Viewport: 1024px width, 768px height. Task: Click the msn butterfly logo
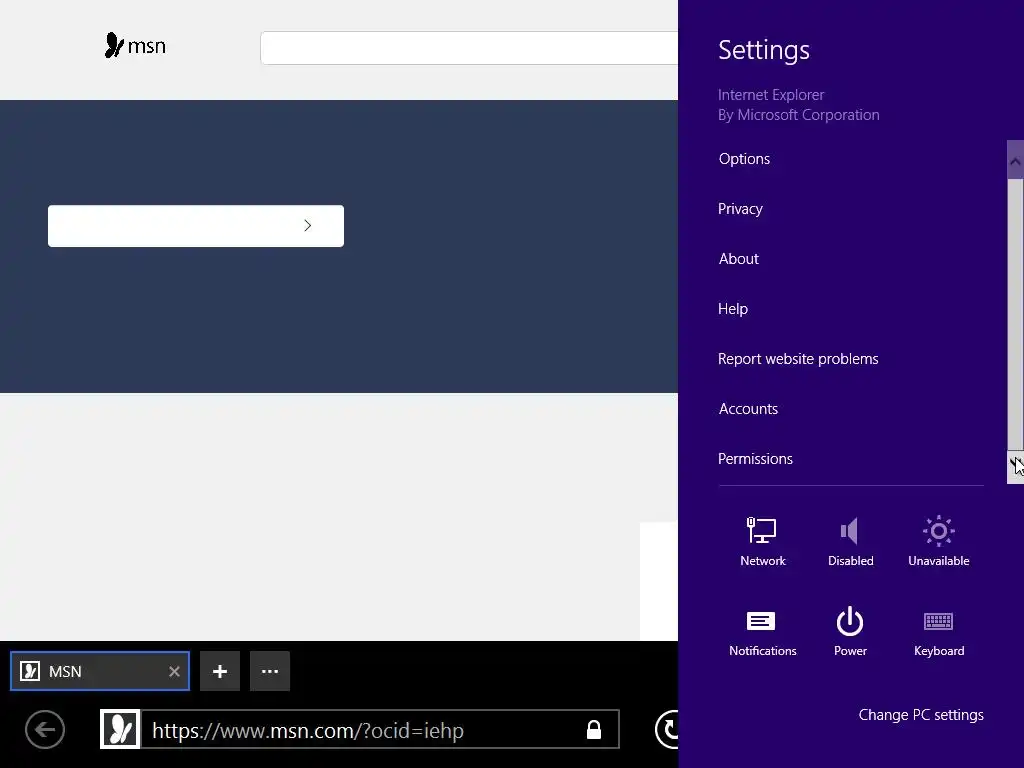(135, 46)
